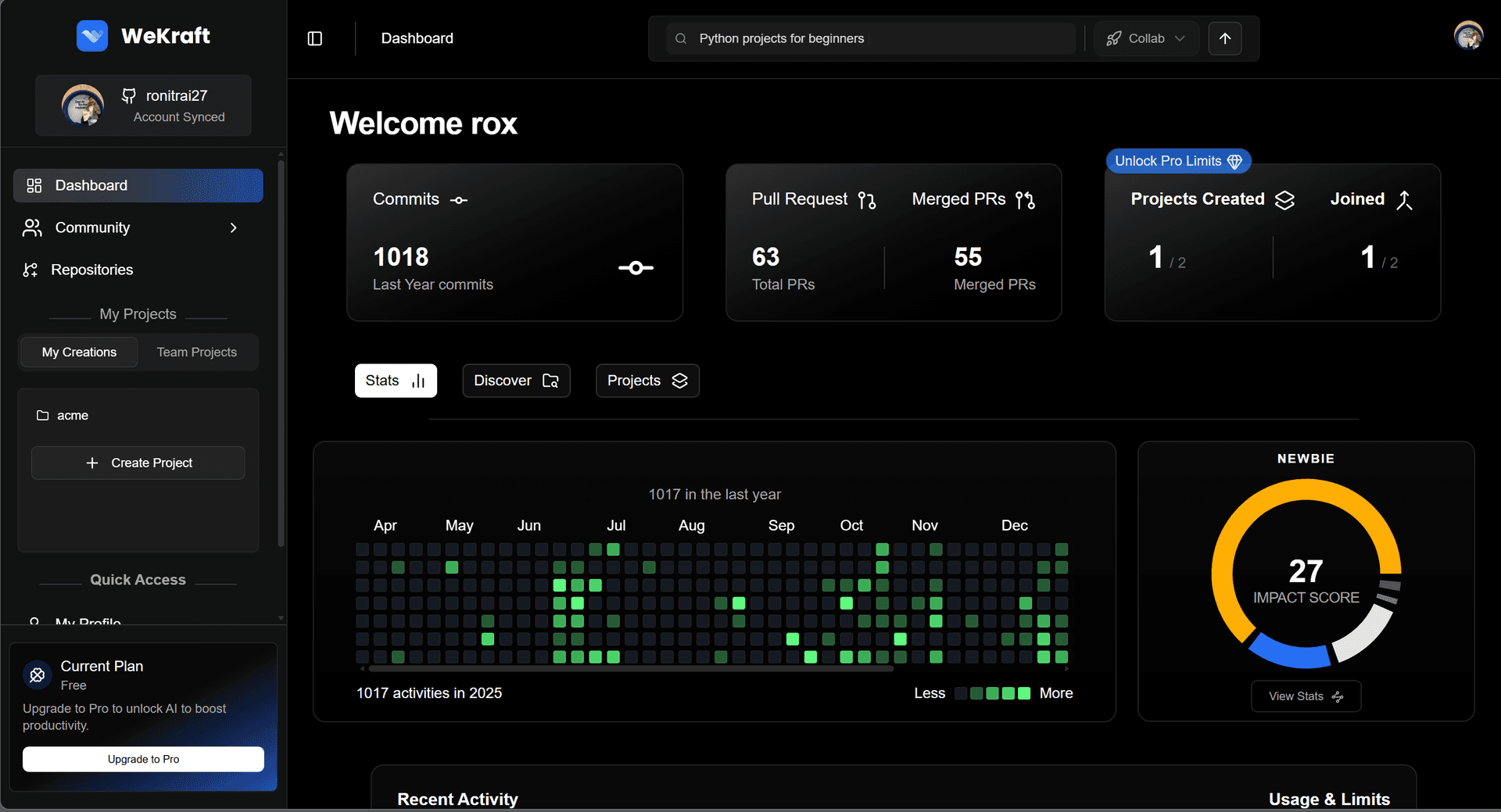Switch to My Creations tab
Image resolution: width=1501 pixels, height=812 pixels.
click(x=79, y=352)
